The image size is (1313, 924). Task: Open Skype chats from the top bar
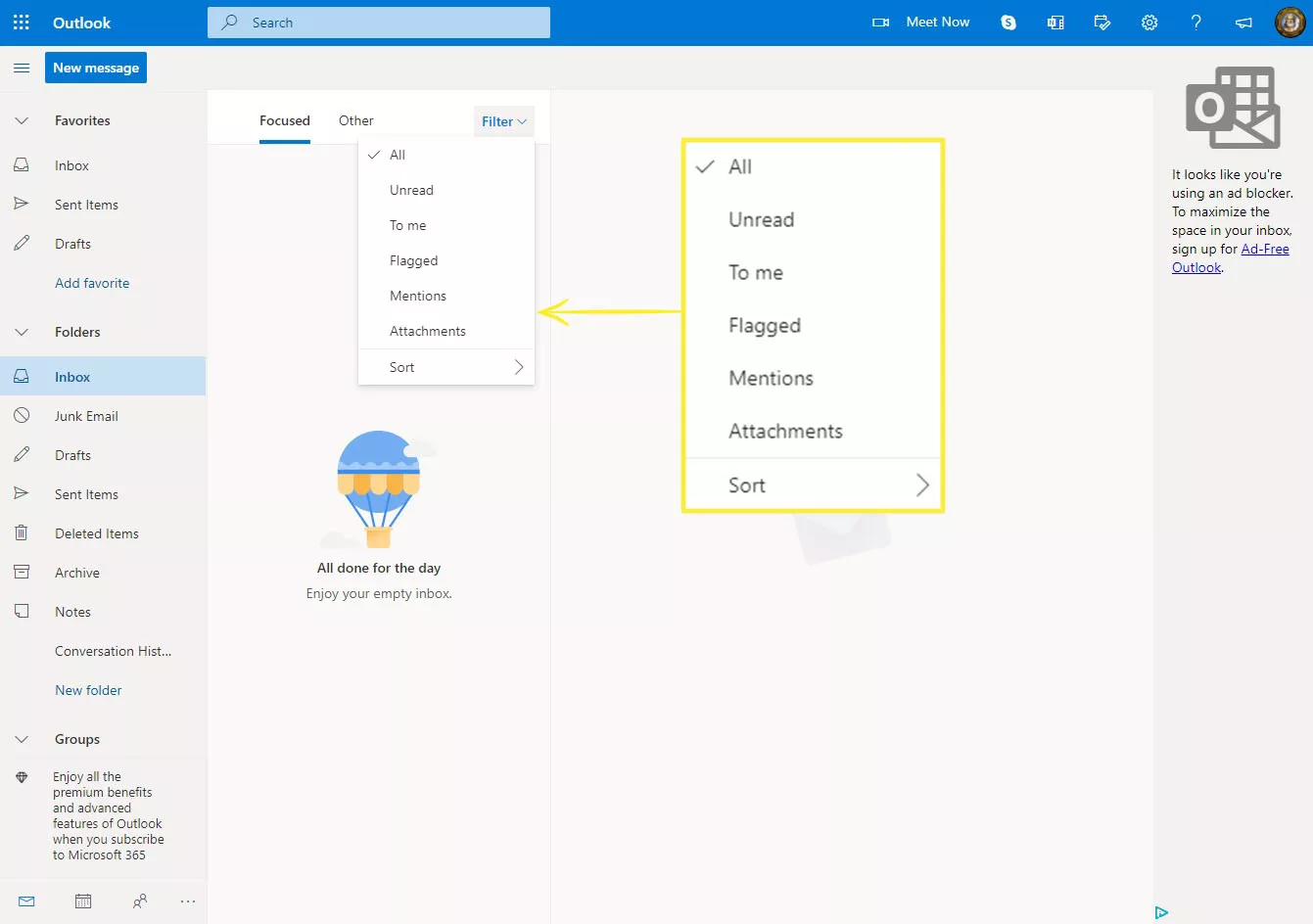tap(1008, 22)
